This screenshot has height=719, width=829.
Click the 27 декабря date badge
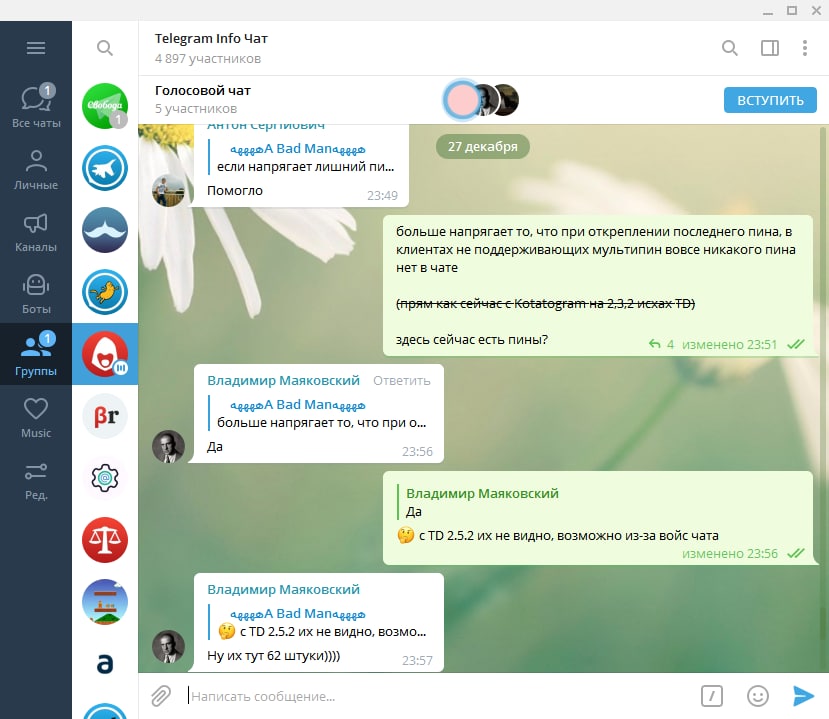(x=483, y=146)
